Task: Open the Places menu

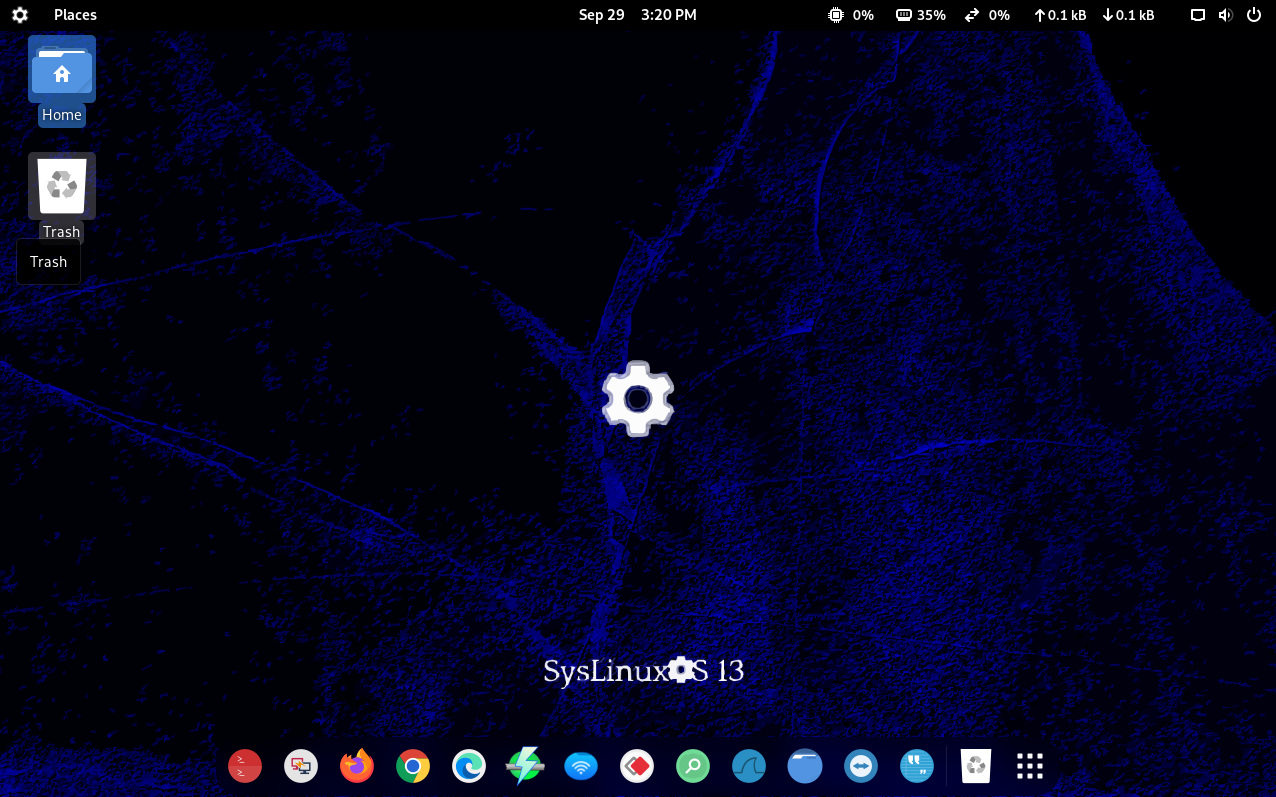Action: [75, 15]
